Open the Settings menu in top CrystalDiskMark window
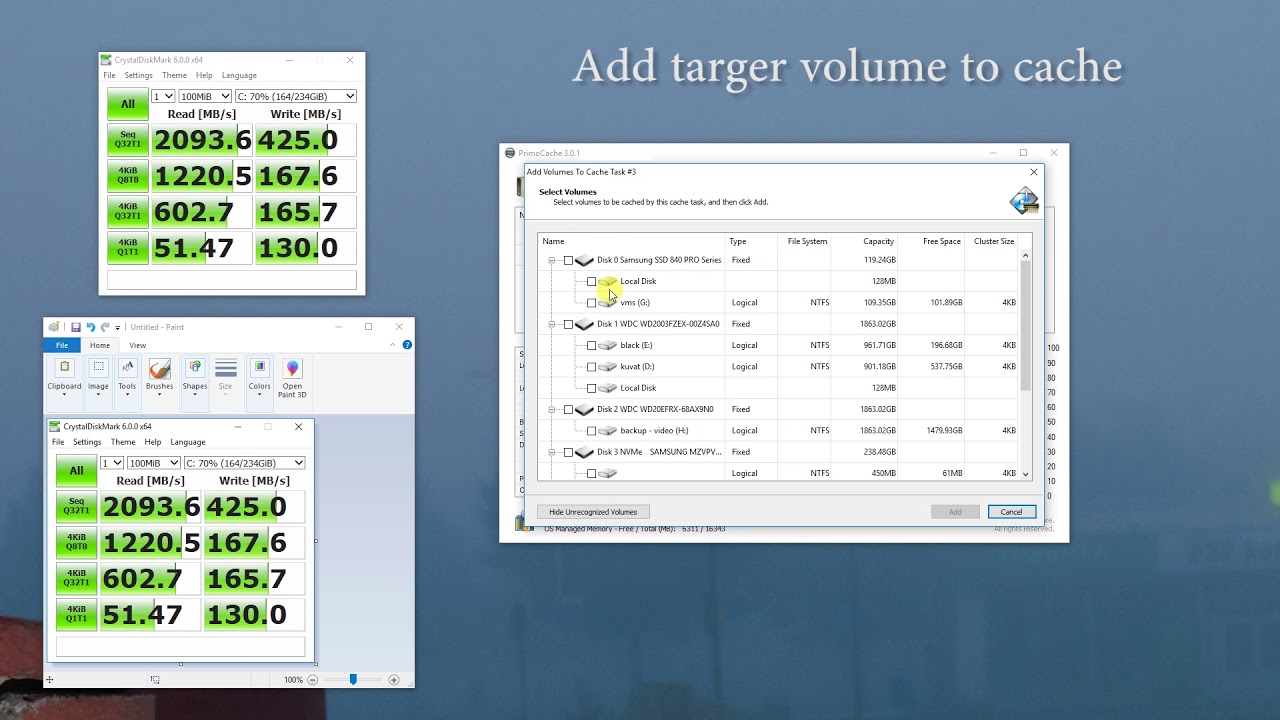 (x=138, y=75)
